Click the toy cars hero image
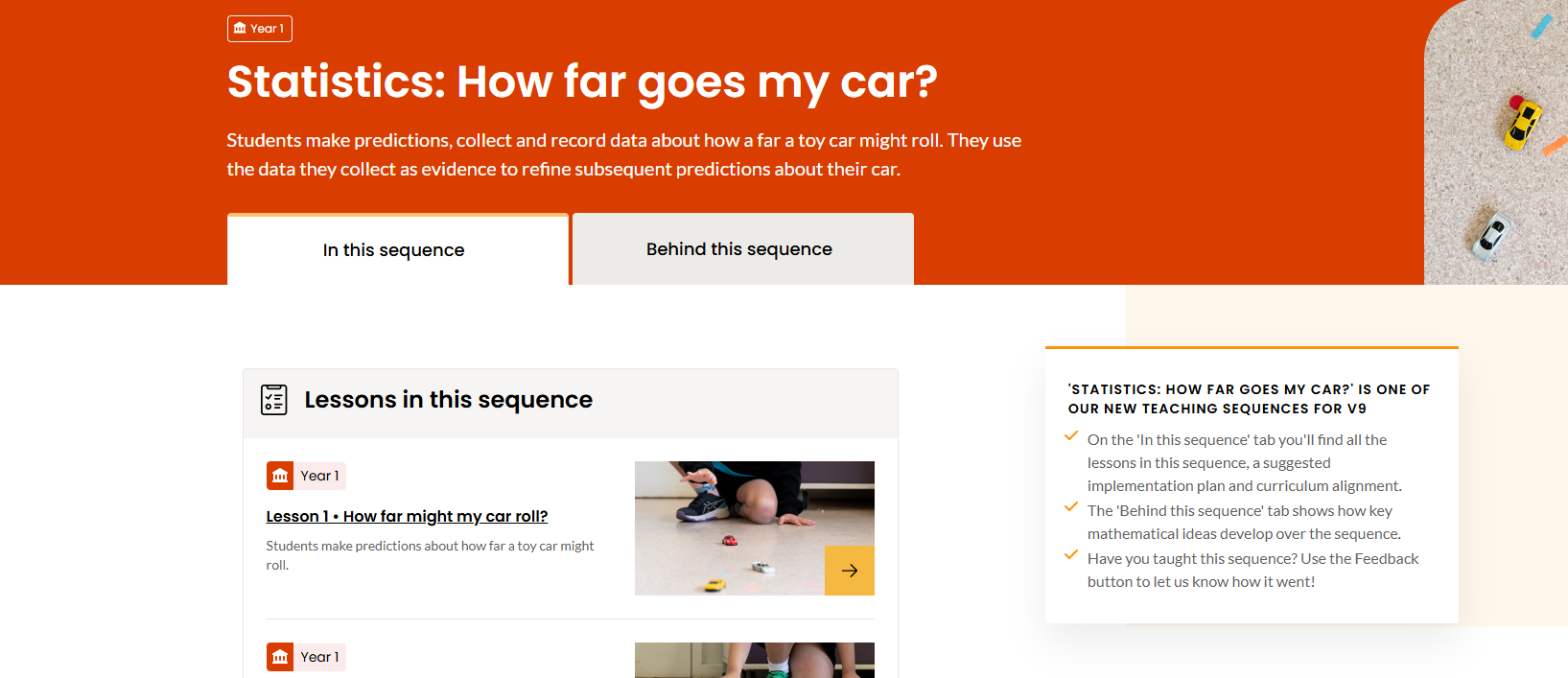 [x=1496, y=142]
